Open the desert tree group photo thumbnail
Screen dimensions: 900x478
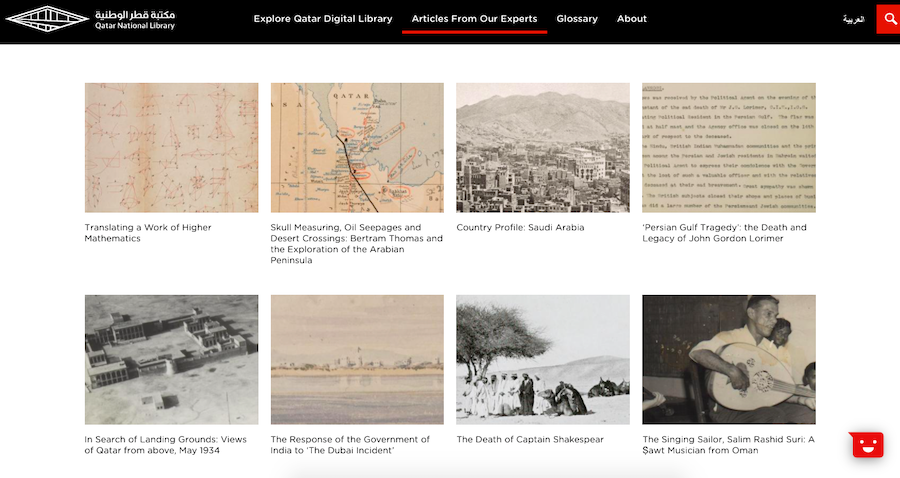[x=543, y=360]
